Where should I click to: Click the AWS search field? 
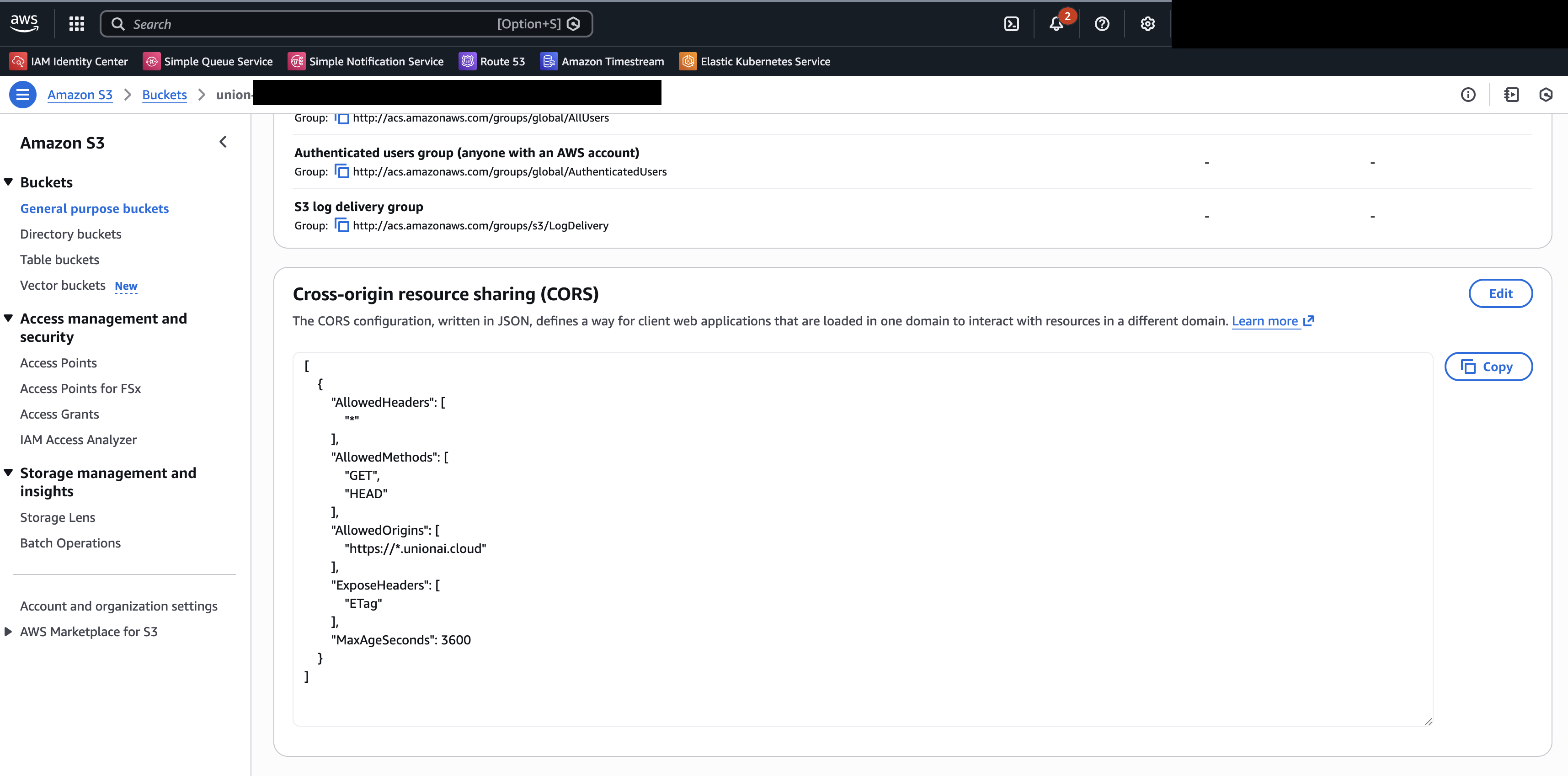click(x=304, y=24)
